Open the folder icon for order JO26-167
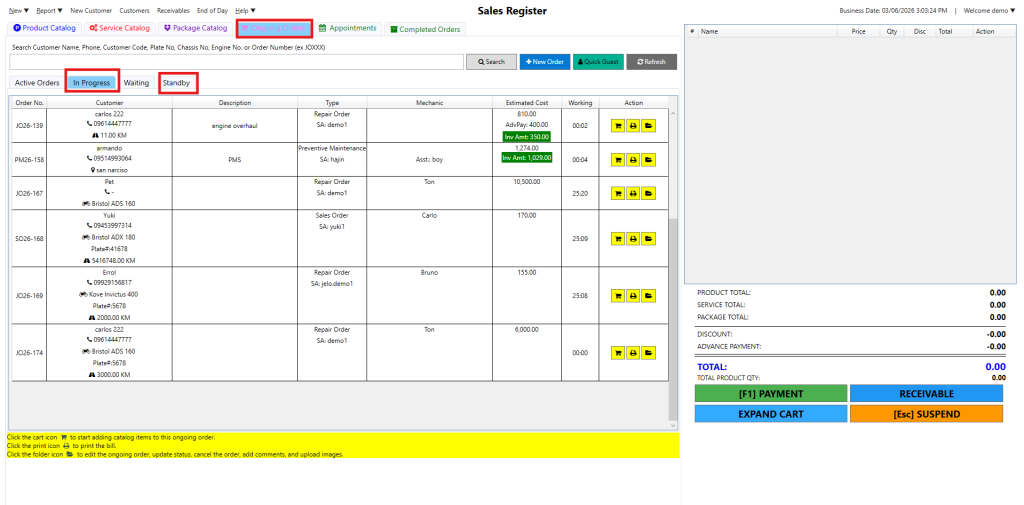The image size is (1024, 505). [x=648, y=193]
